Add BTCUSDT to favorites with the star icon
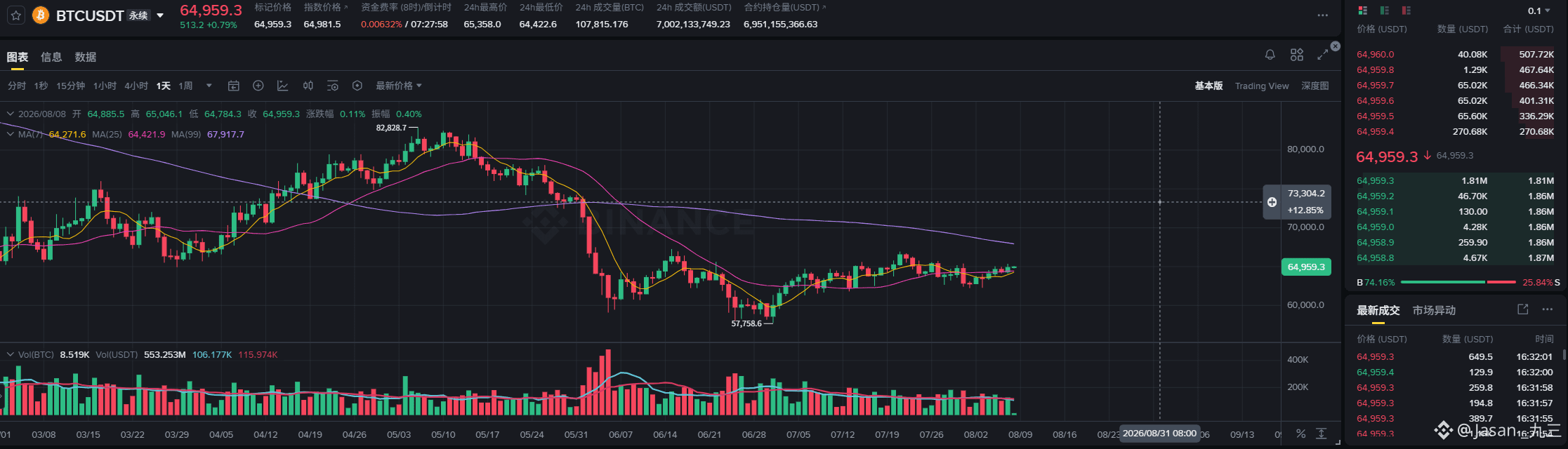Viewport: 1568px width, 449px height. 16,15
